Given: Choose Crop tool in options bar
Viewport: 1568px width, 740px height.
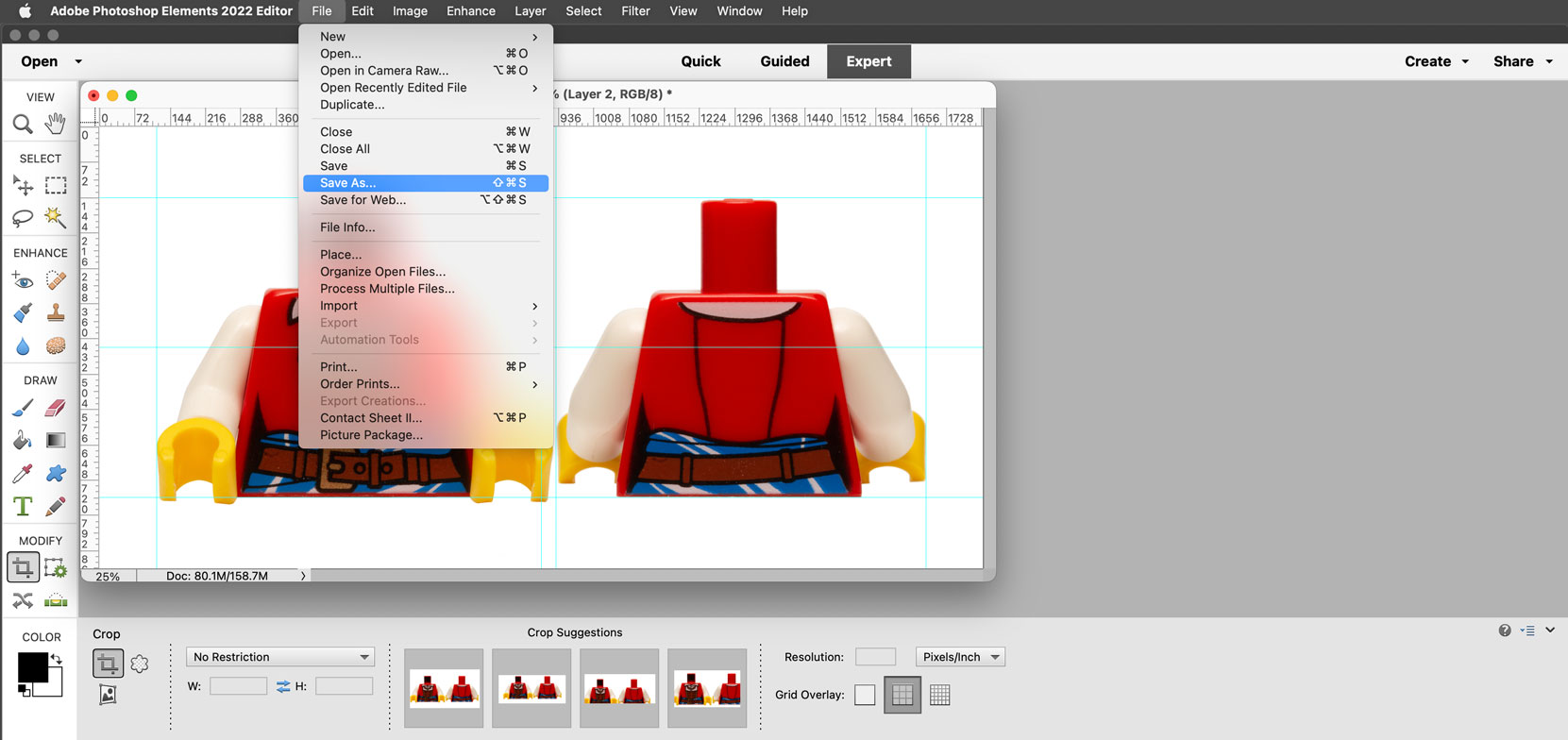Looking at the screenshot, I should click(108, 664).
